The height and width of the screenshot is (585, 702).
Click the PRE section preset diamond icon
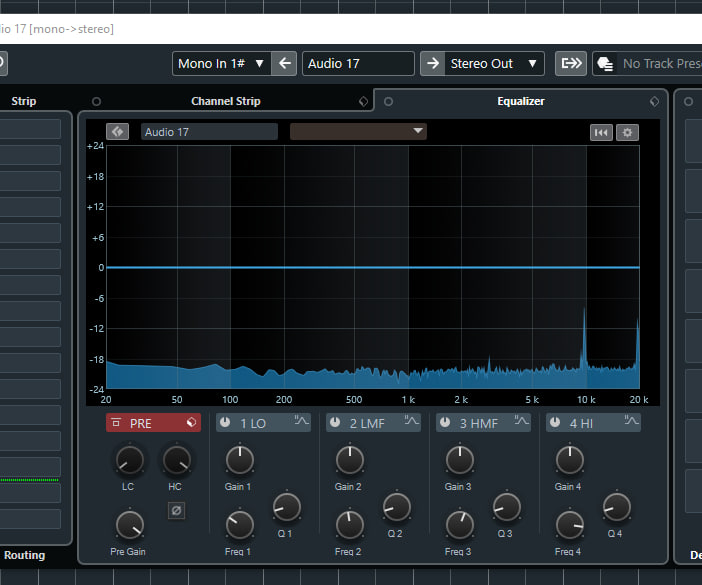point(191,422)
